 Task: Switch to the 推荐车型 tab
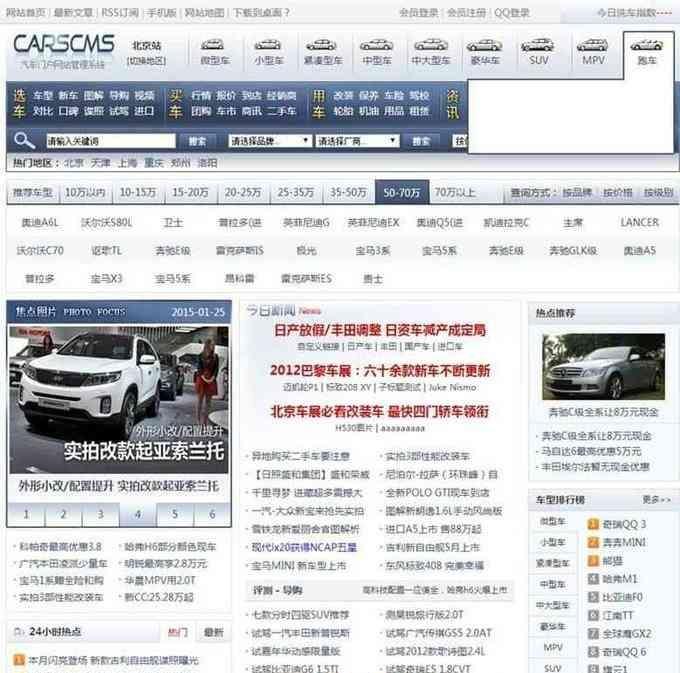click(x=33, y=193)
